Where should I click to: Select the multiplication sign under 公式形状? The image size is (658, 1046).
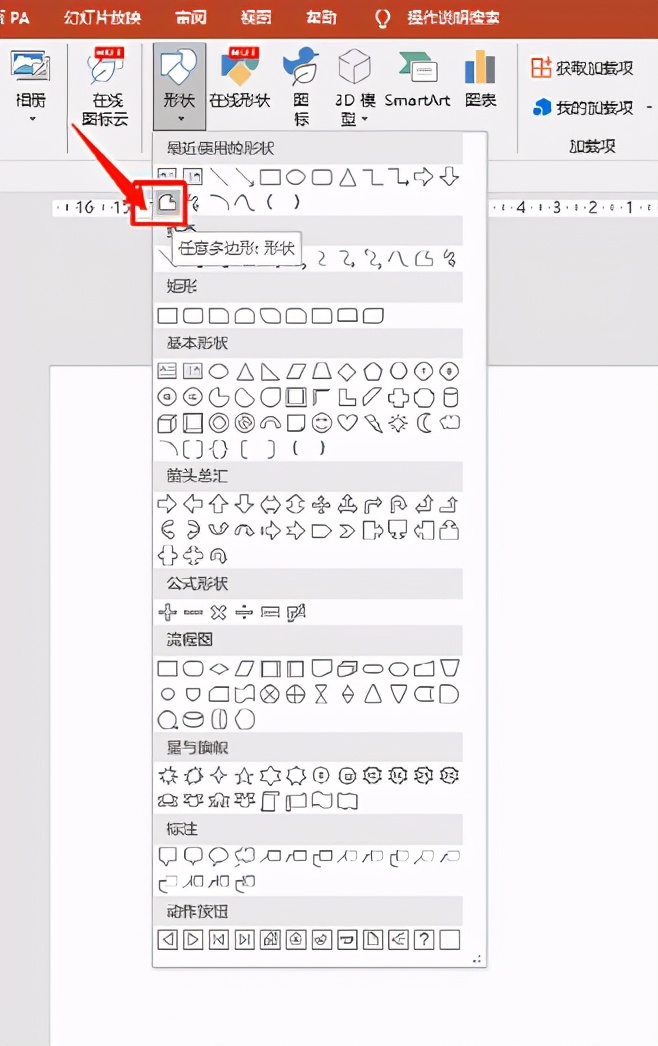[x=219, y=612]
